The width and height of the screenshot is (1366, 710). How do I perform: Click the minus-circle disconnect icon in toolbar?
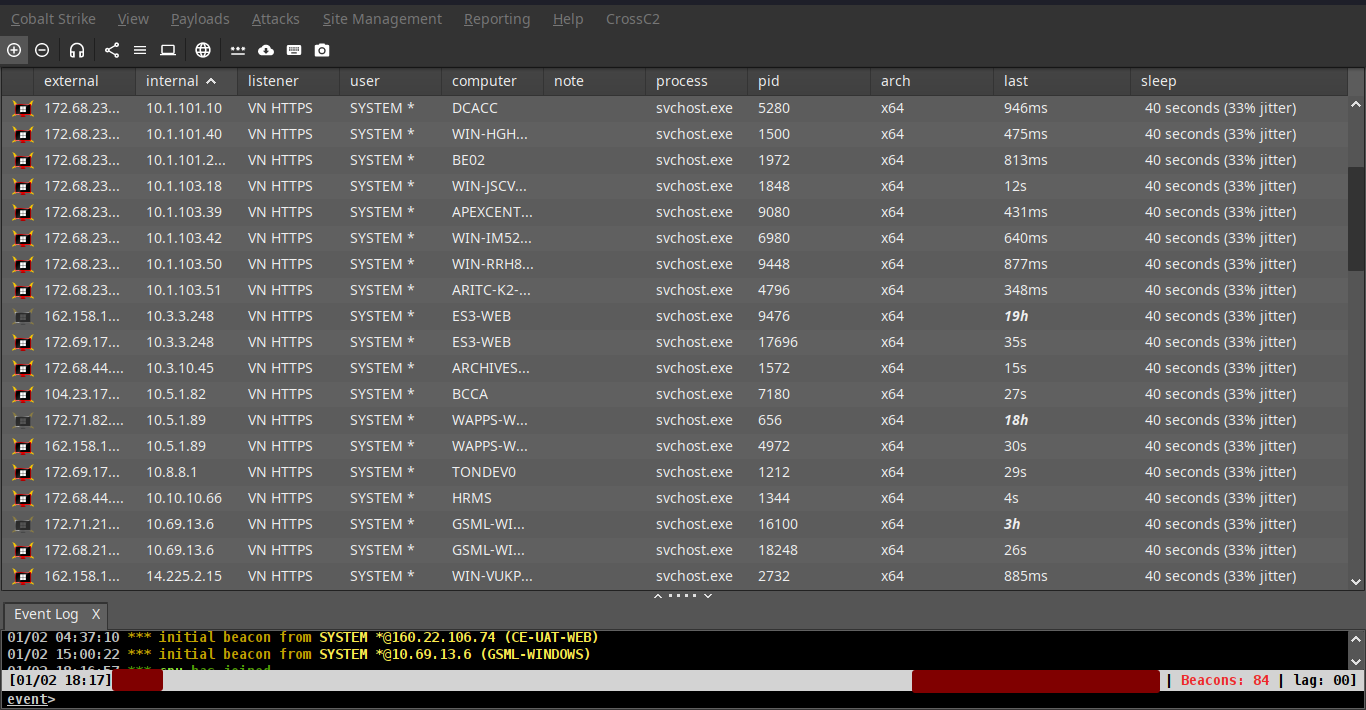42,50
